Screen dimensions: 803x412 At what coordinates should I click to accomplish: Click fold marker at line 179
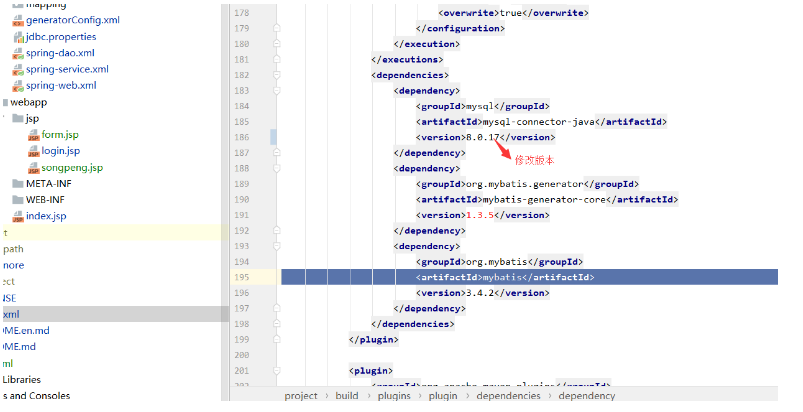pyautogui.click(x=277, y=28)
